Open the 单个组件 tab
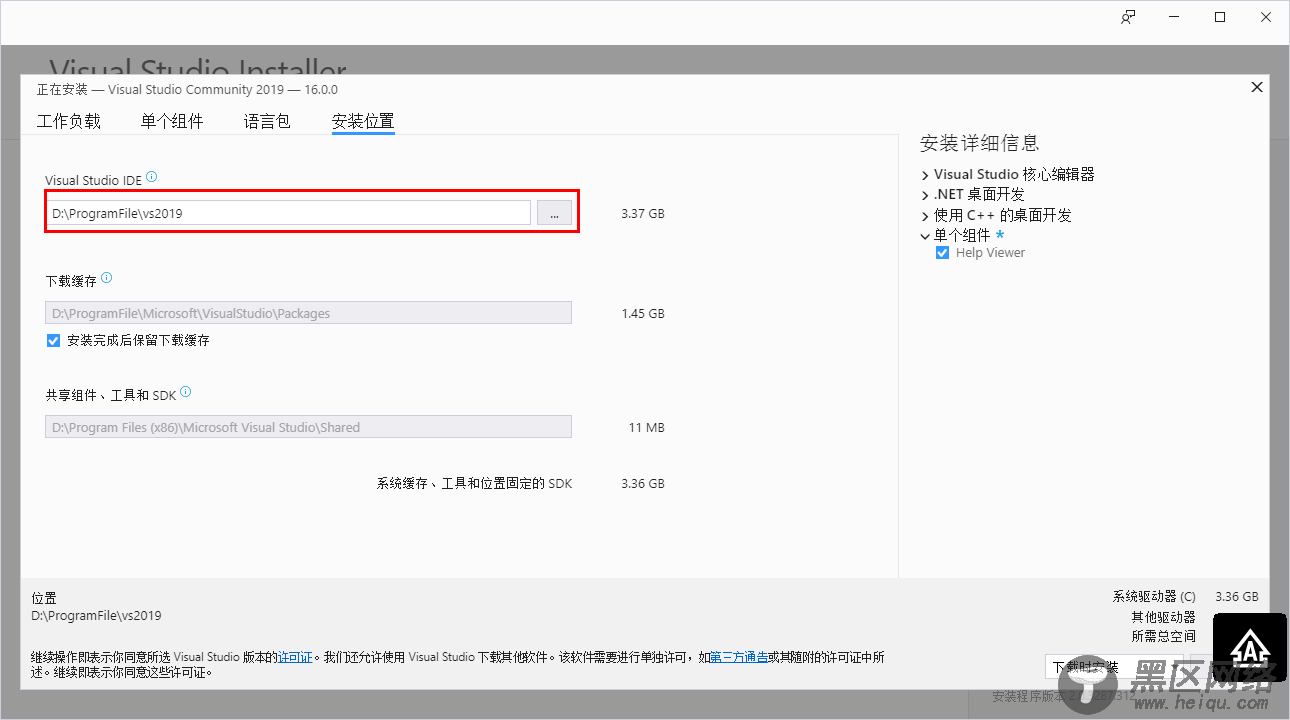The width and height of the screenshot is (1290, 720). click(x=172, y=121)
